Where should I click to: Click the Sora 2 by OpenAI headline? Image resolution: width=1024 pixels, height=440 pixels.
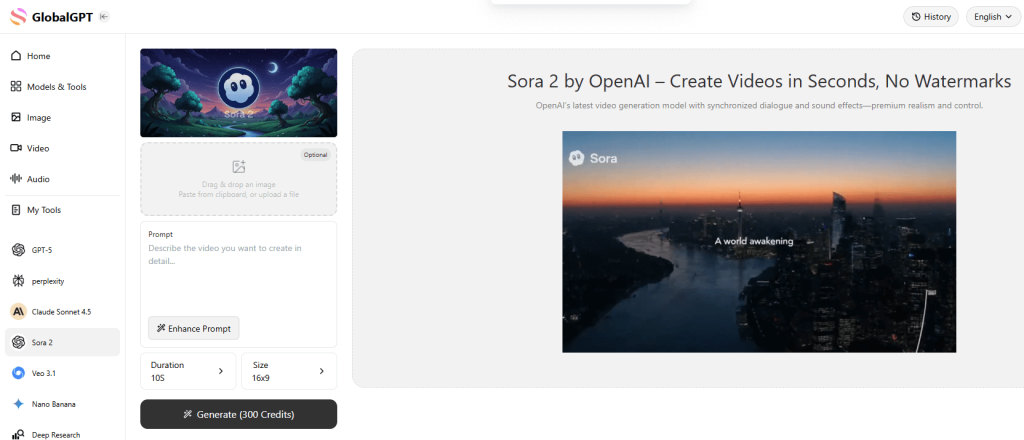759,82
